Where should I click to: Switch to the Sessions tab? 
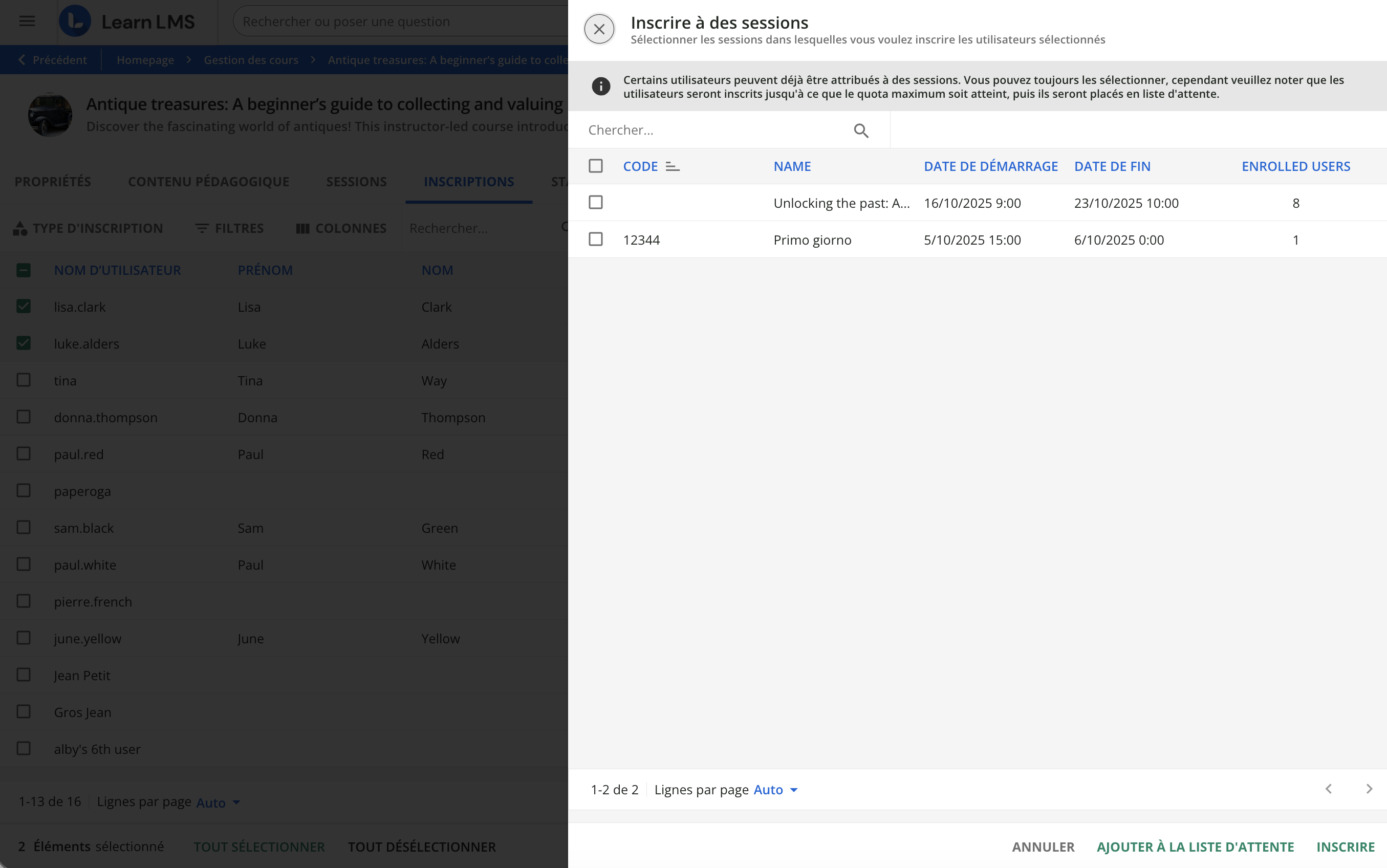click(356, 182)
